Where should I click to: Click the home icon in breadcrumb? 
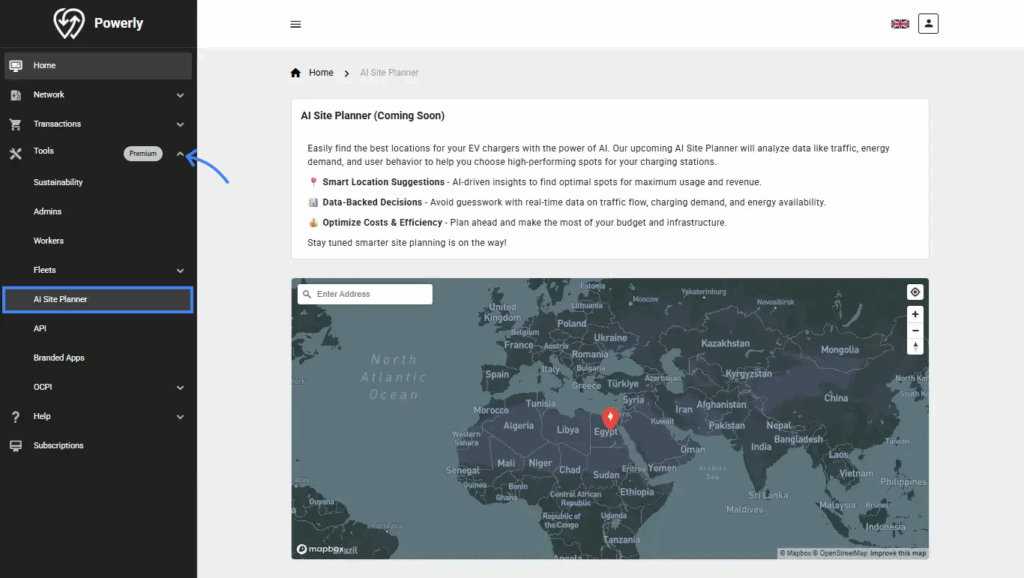click(x=296, y=73)
